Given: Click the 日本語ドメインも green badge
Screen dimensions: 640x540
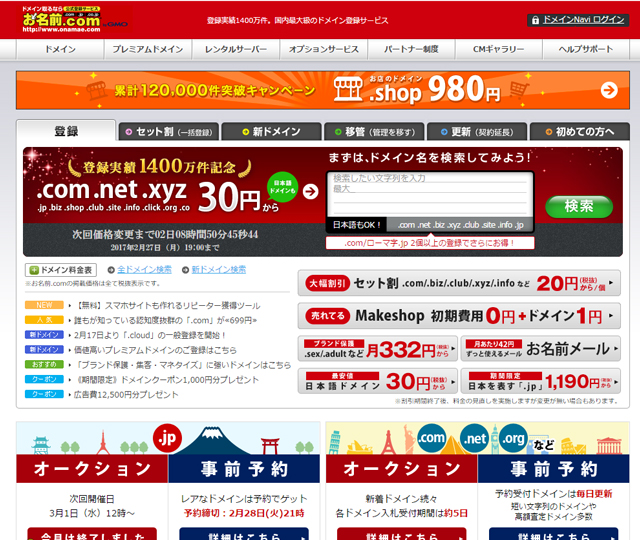Looking at the screenshot, I should pyautogui.click(x=282, y=187).
